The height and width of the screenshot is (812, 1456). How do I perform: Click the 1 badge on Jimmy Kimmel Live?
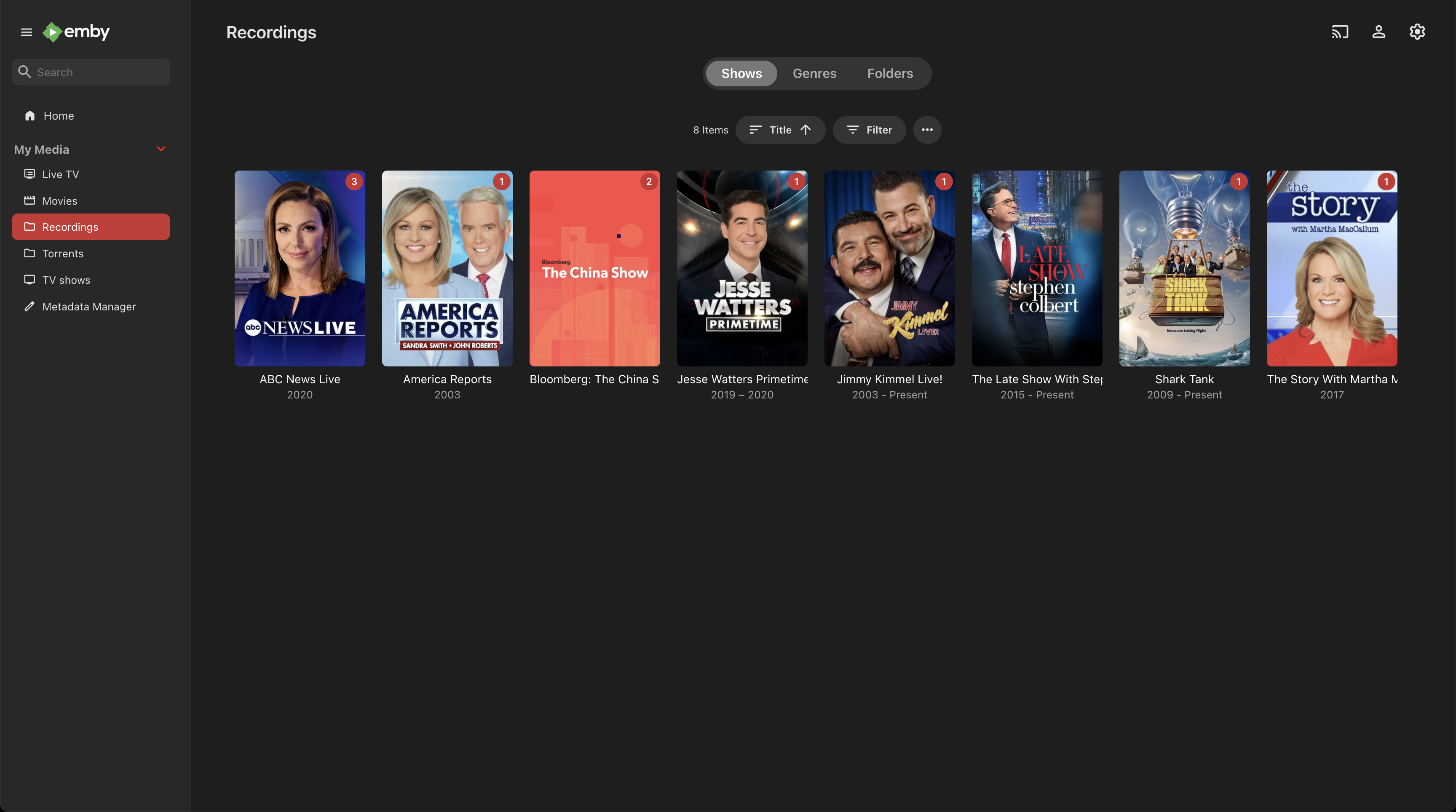pyautogui.click(x=944, y=182)
